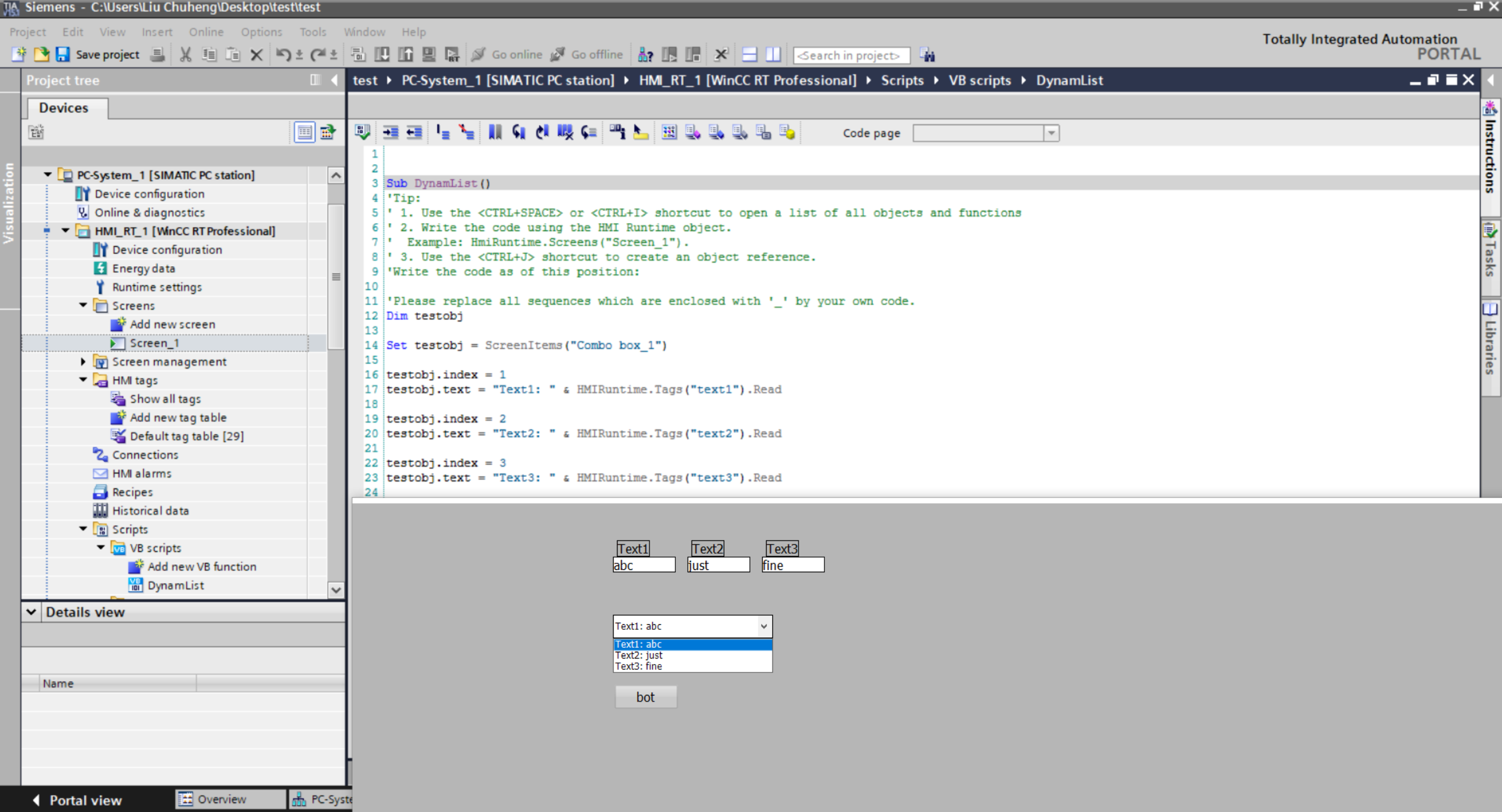
Task: Open the Options menu
Action: 261,32
